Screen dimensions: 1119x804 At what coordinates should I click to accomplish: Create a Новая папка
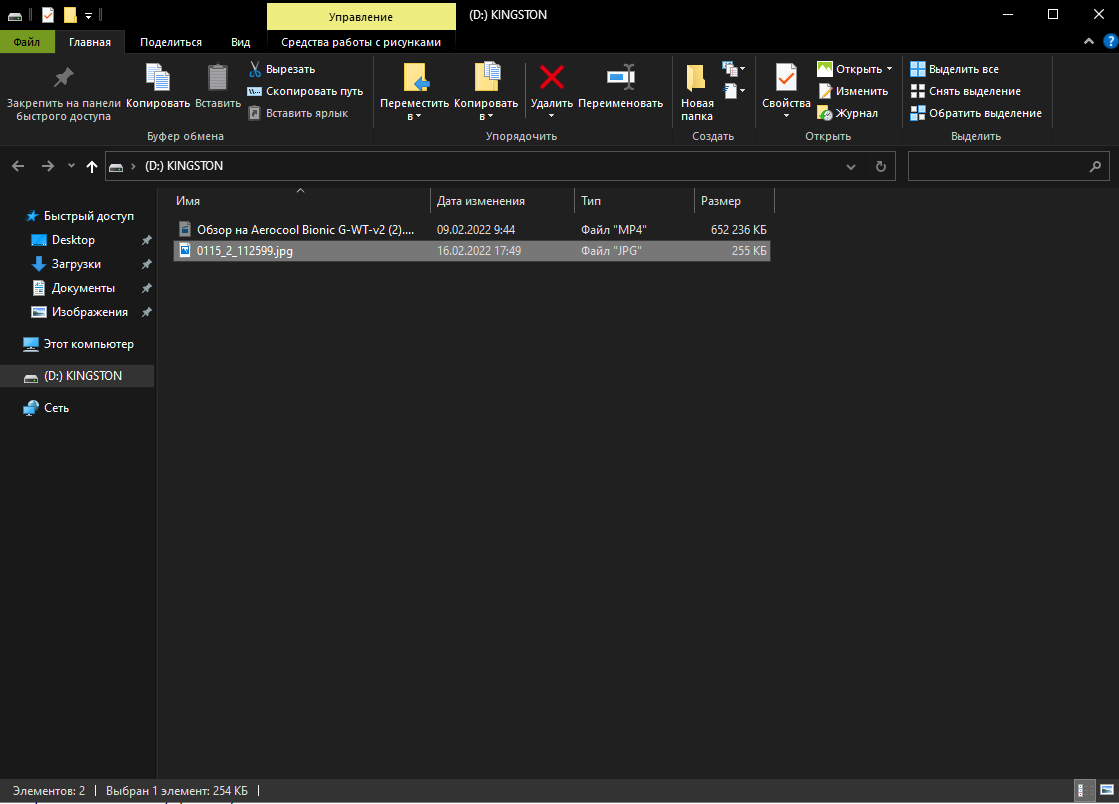(697, 92)
